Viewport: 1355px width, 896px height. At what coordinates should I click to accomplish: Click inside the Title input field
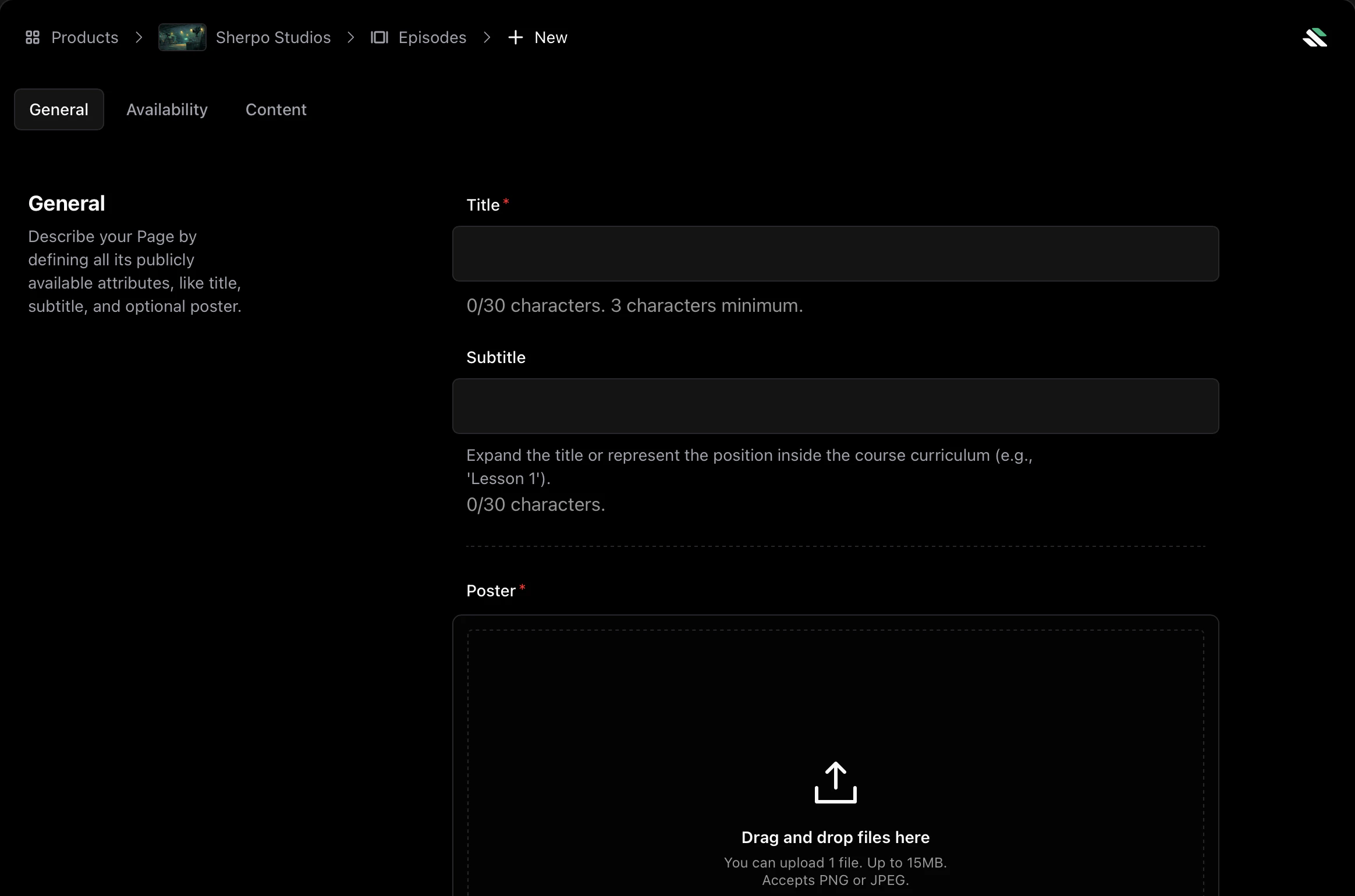point(835,254)
